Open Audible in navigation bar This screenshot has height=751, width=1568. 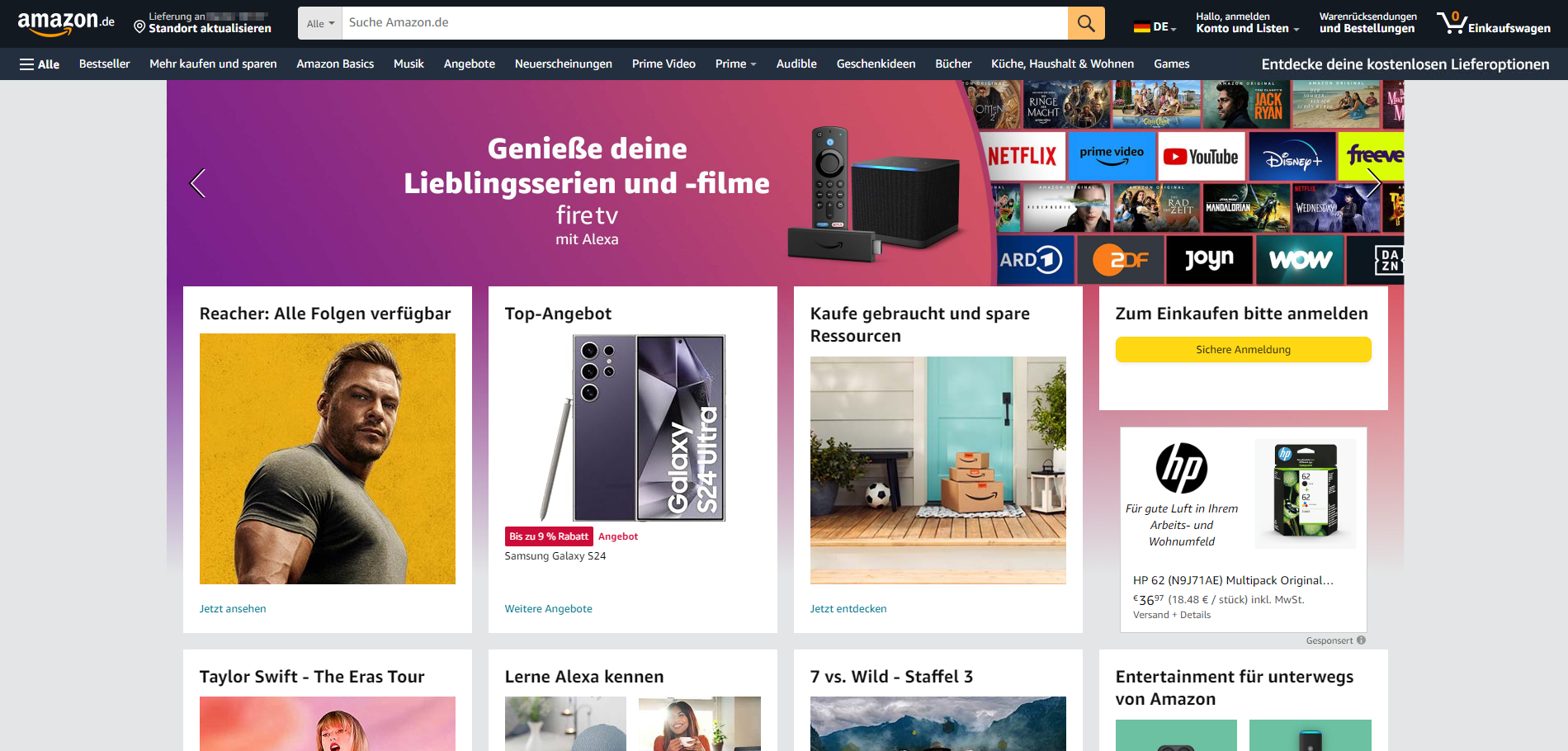[796, 64]
